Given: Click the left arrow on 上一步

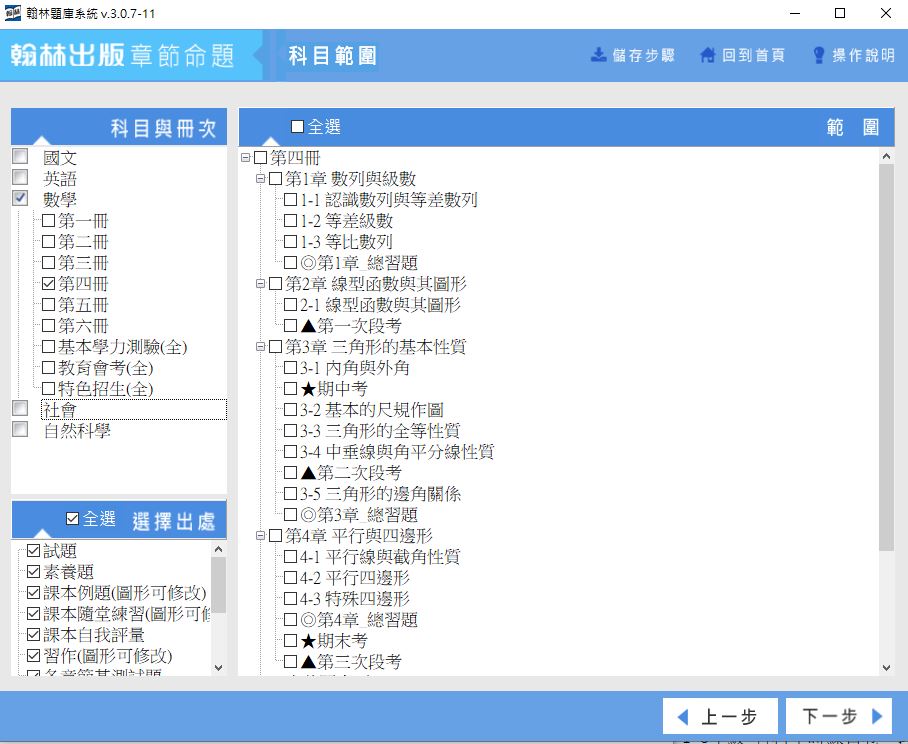Looking at the screenshot, I should click(683, 717).
